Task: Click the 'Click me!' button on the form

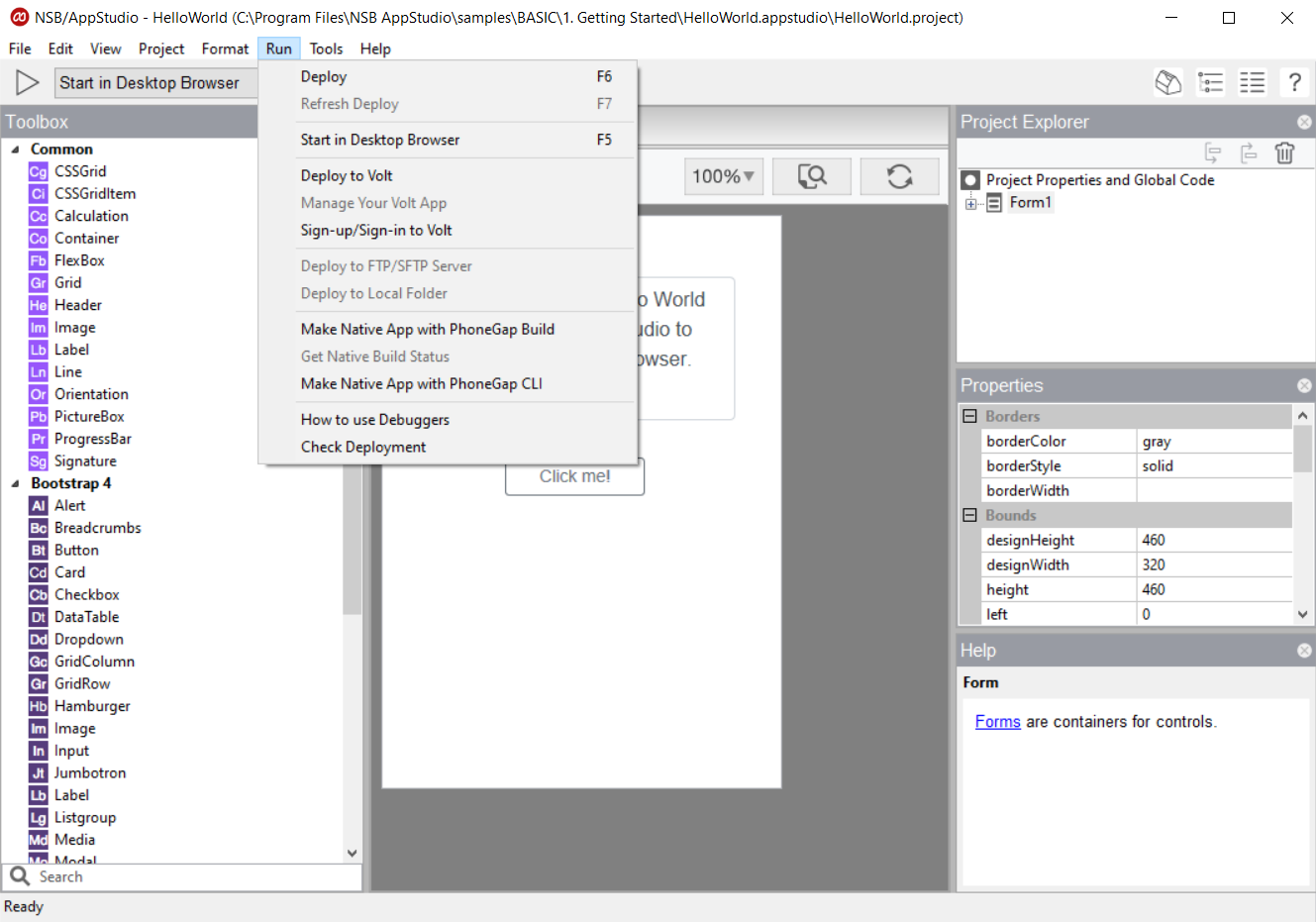Action: [574, 476]
